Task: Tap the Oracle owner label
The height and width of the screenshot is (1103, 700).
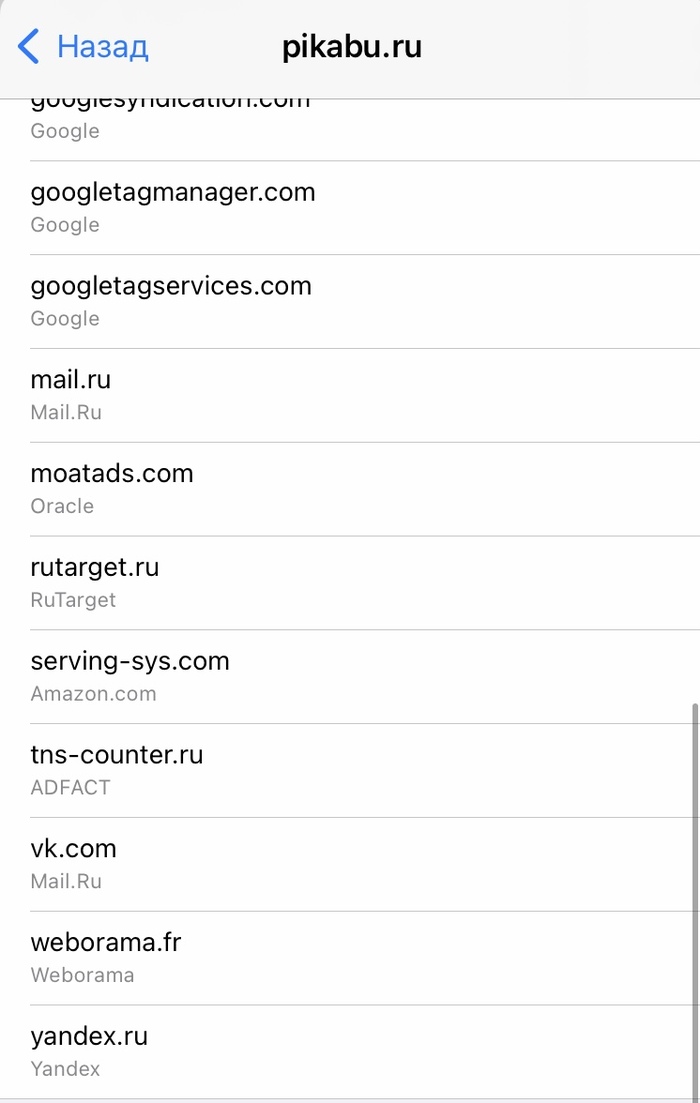Action: pyautogui.click(x=62, y=506)
